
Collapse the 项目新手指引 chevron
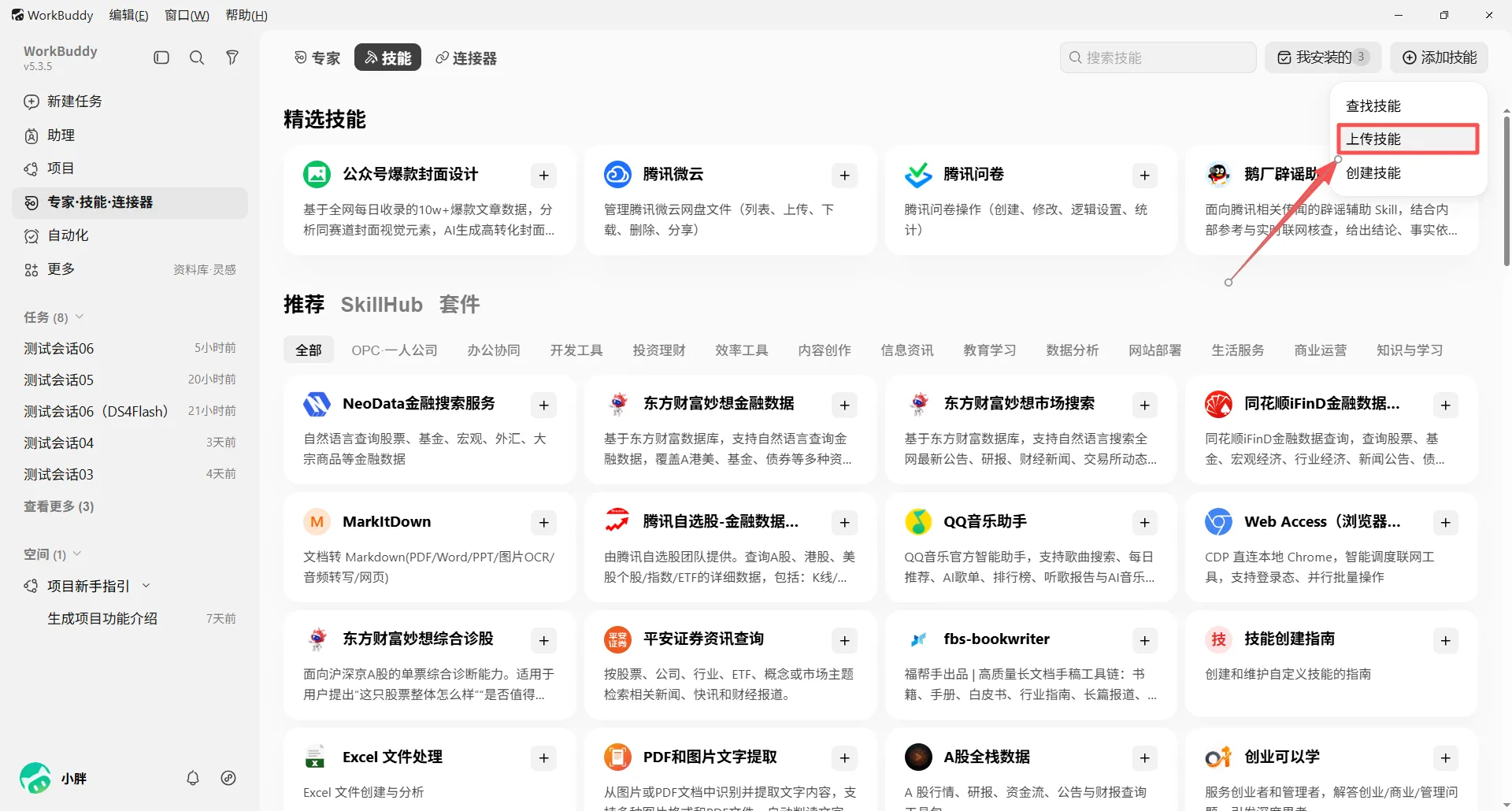coord(146,586)
